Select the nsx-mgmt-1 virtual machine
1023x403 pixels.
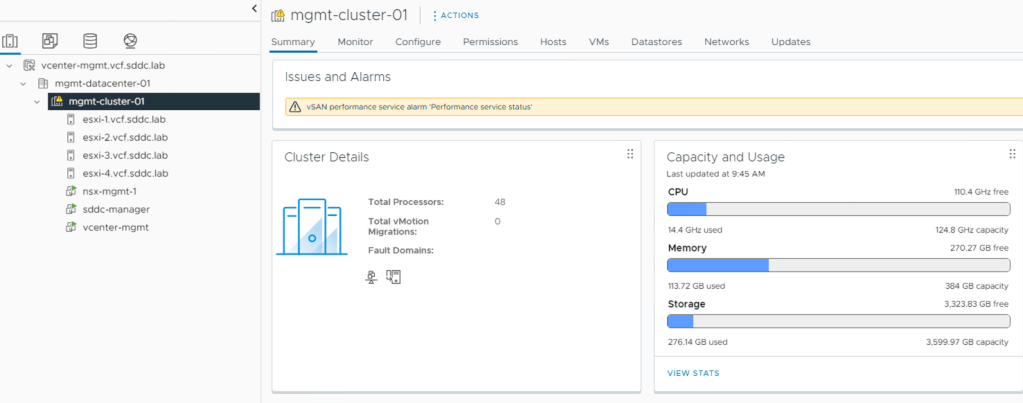click(109, 191)
